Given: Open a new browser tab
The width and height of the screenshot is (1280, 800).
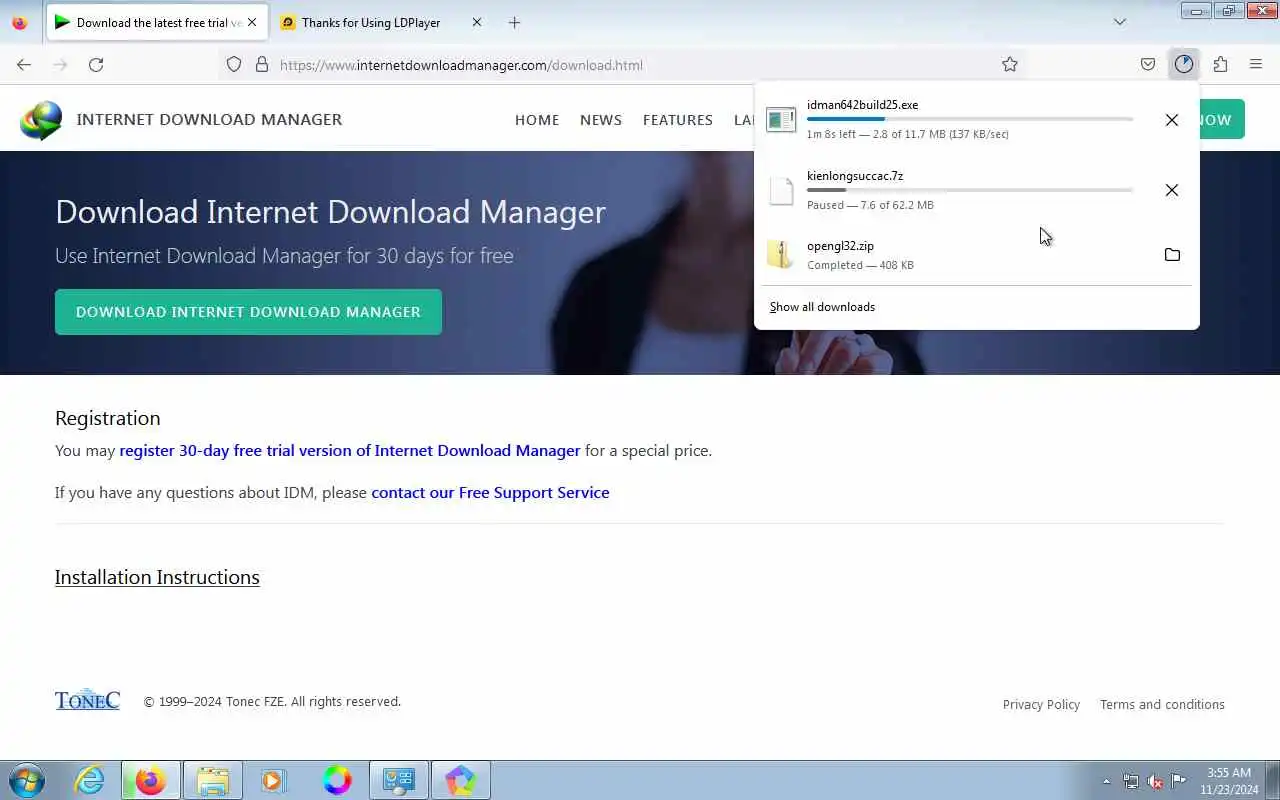Looking at the screenshot, I should tap(514, 22).
